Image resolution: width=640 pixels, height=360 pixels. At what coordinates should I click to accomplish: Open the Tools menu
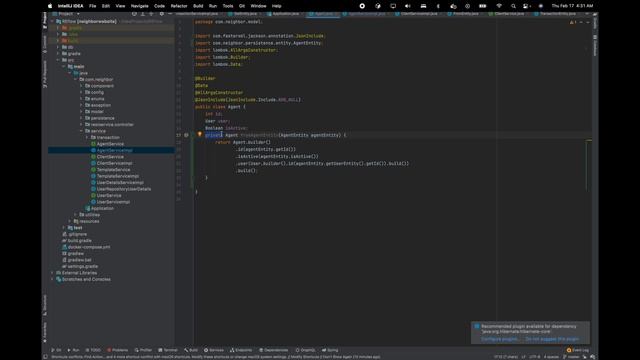228,6
